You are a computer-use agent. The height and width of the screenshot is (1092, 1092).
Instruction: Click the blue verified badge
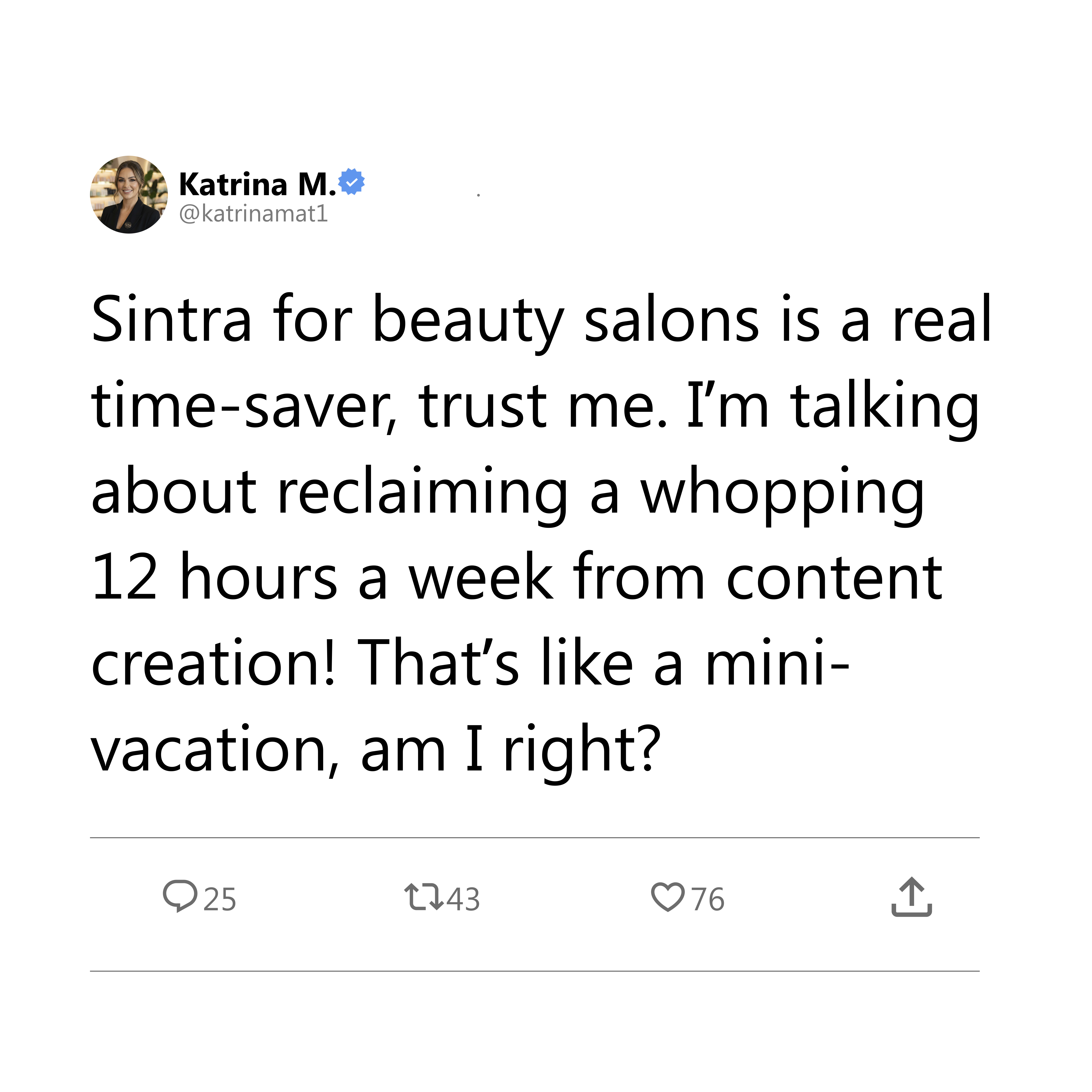[x=351, y=182]
